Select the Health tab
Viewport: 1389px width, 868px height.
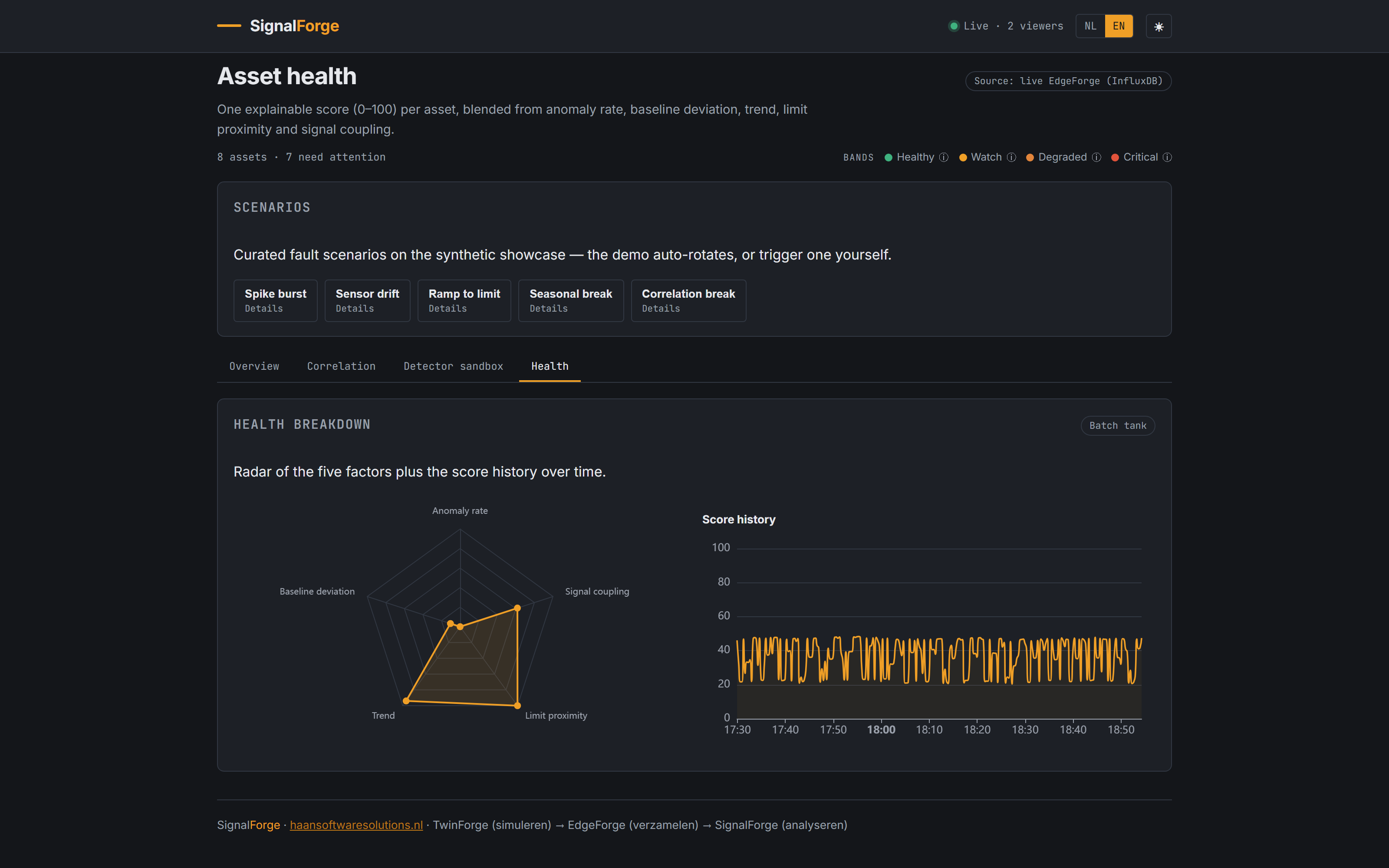[x=550, y=366]
